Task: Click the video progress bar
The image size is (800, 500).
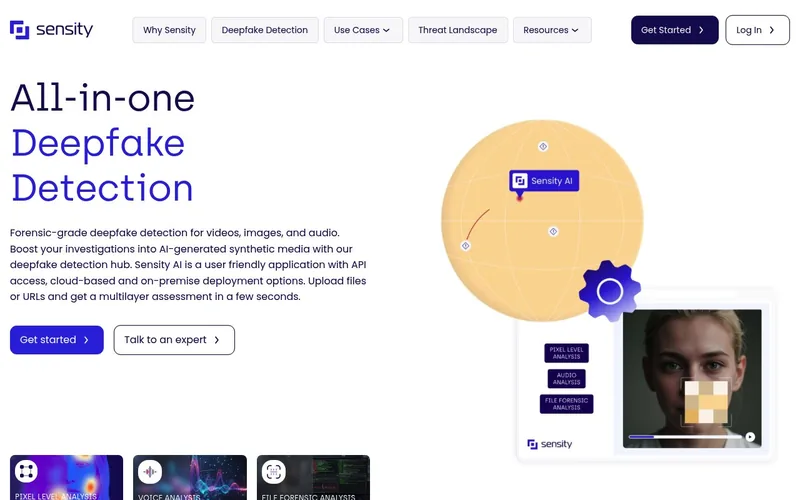Action: (685, 437)
